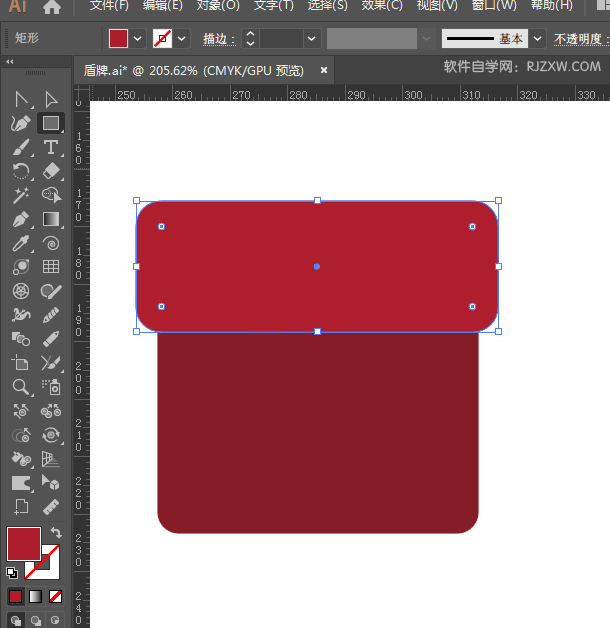This screenshot has height=628, width=610.
Task: Click the 不透明度 opacity link
Action: 581,39
